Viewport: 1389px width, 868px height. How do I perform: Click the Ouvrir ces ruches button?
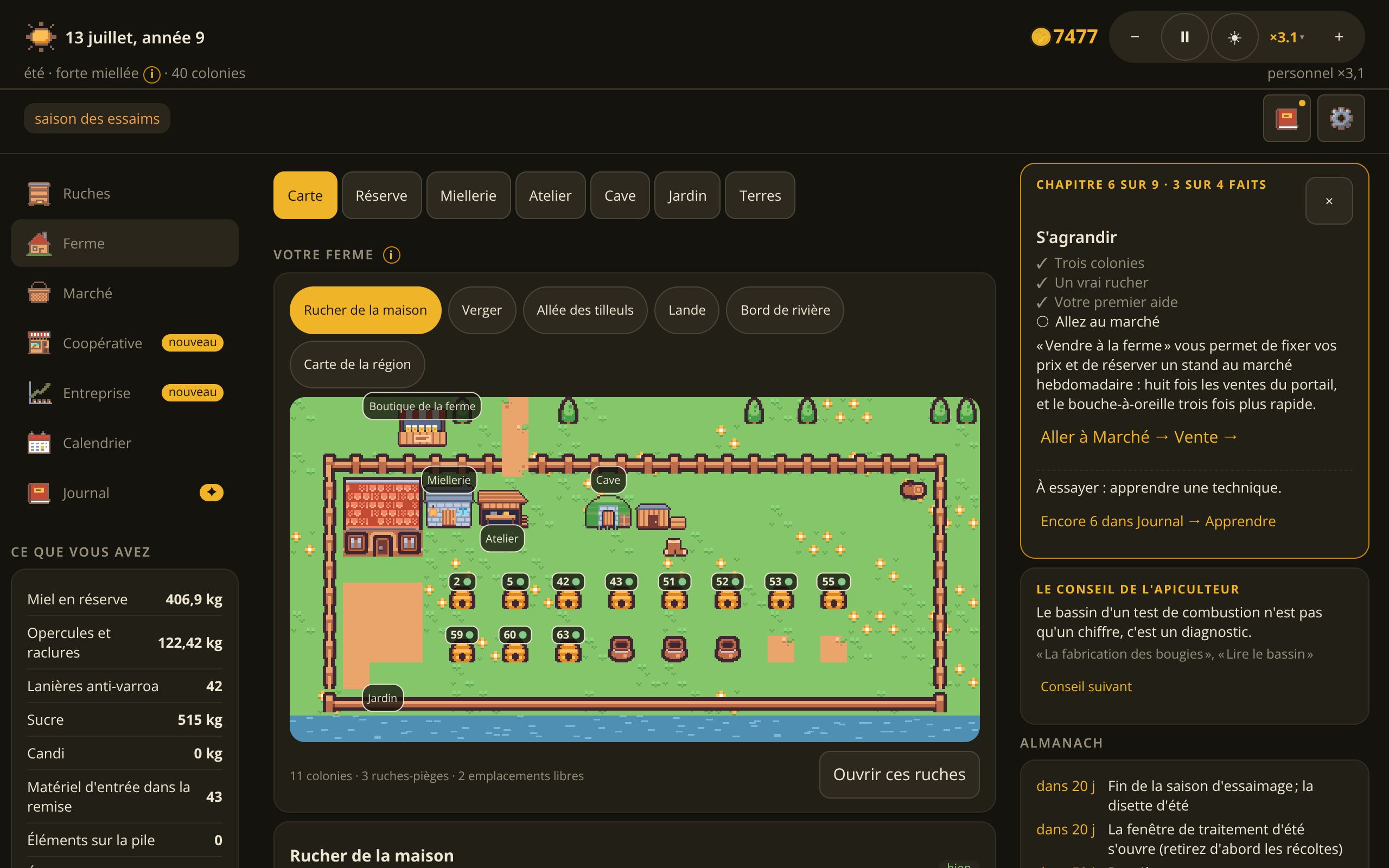[x=900, y=775]
